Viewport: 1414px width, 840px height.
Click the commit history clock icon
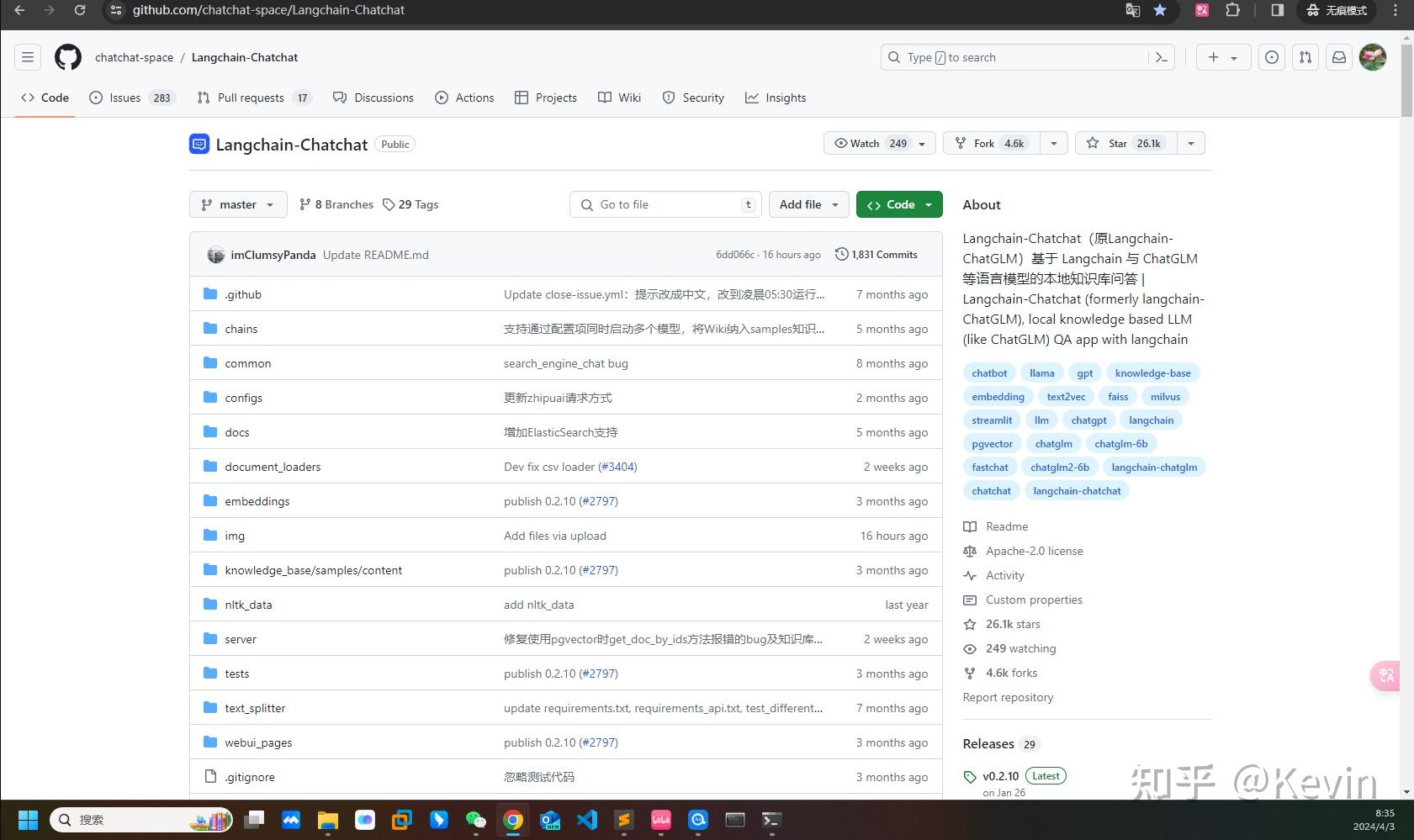click(x=841, y=255)
